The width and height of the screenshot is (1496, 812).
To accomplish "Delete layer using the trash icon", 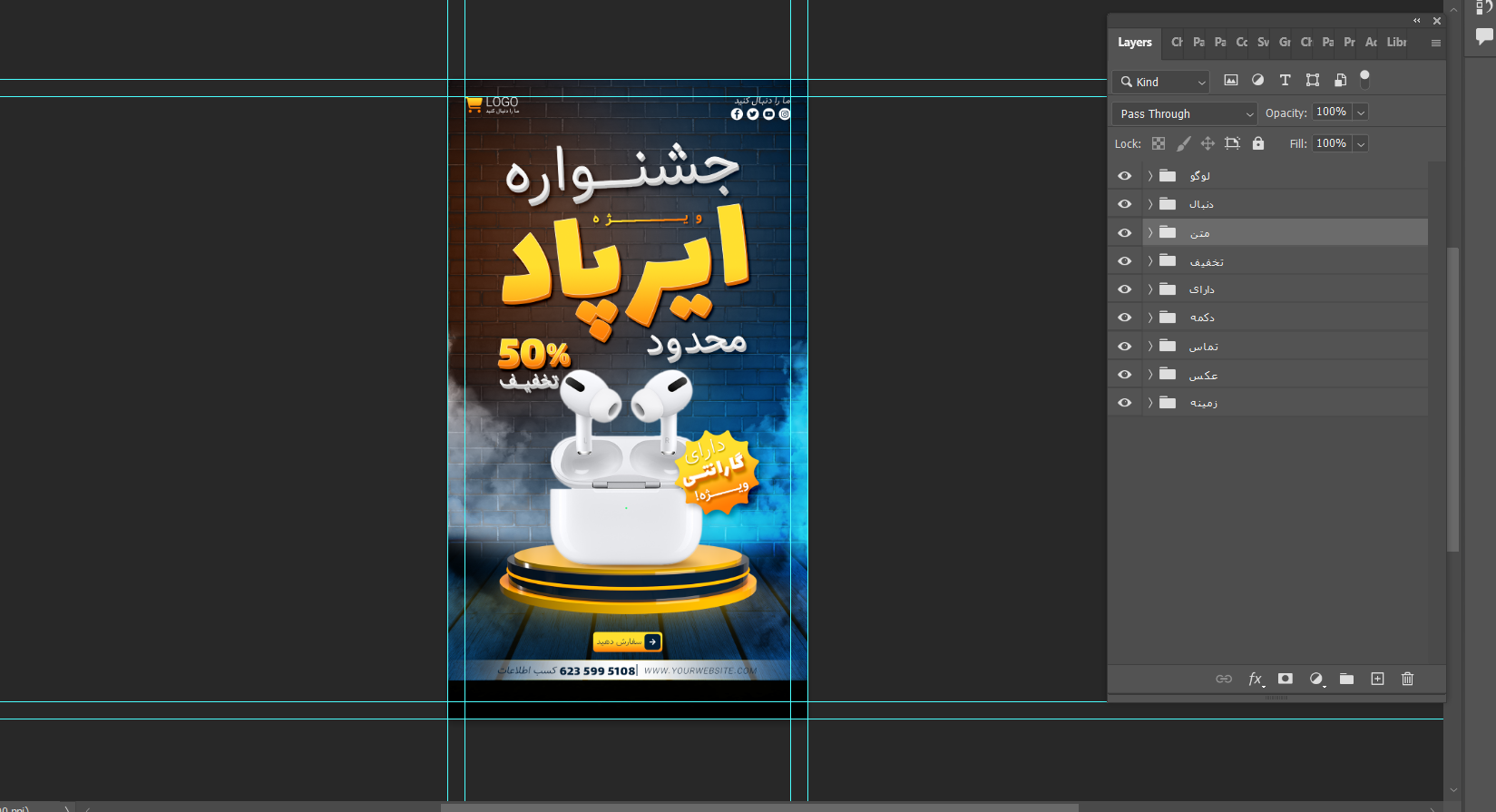I will [1407, 679].
